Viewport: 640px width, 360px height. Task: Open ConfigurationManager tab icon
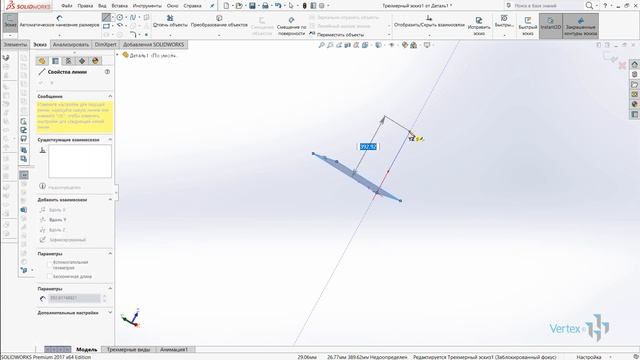tap(69, 61)
